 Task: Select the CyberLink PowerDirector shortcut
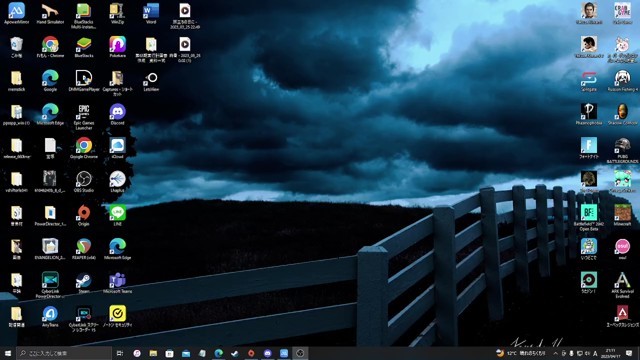click(x=50, y=285)
